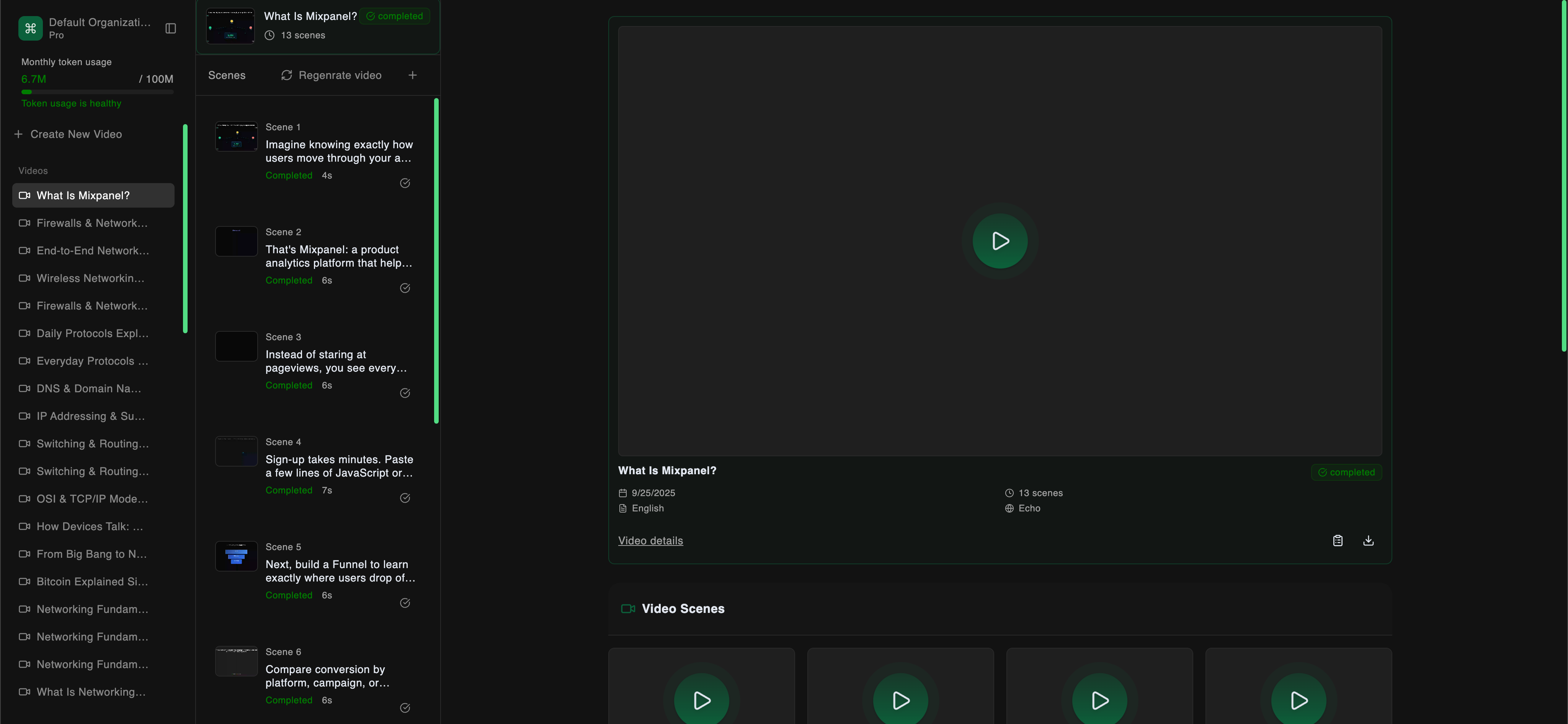Select Scene 2 thumbnail
Image resolution: width=1568 pixels, height=724 pixels.
[237, 241]
